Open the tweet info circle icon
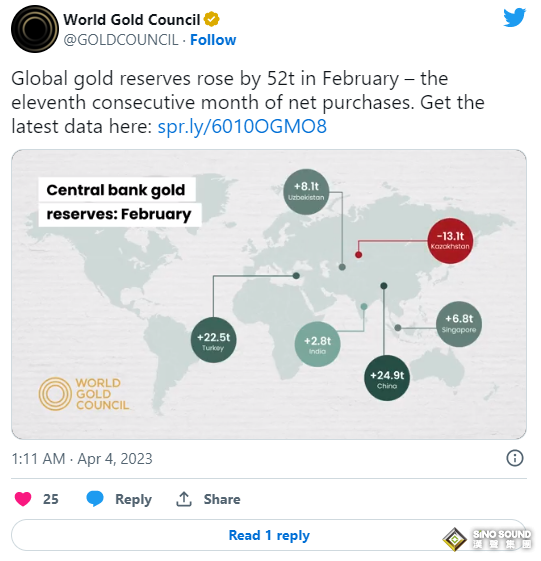 coord(515,458)
